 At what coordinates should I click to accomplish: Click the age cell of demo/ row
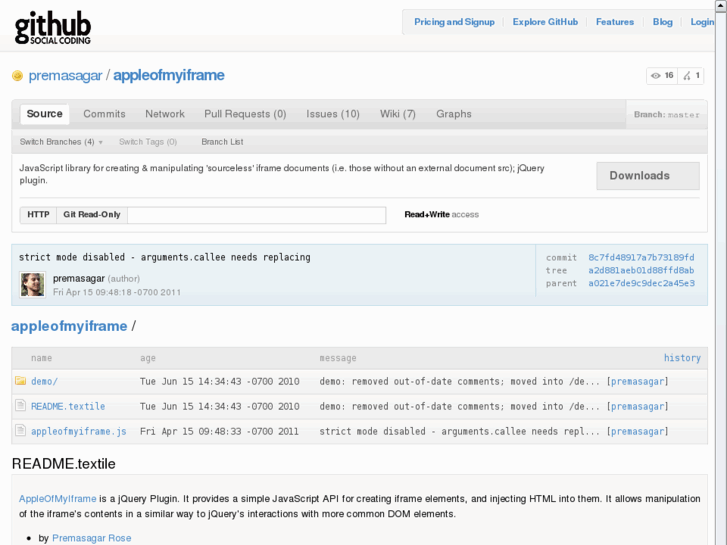(x=220, y=381)
